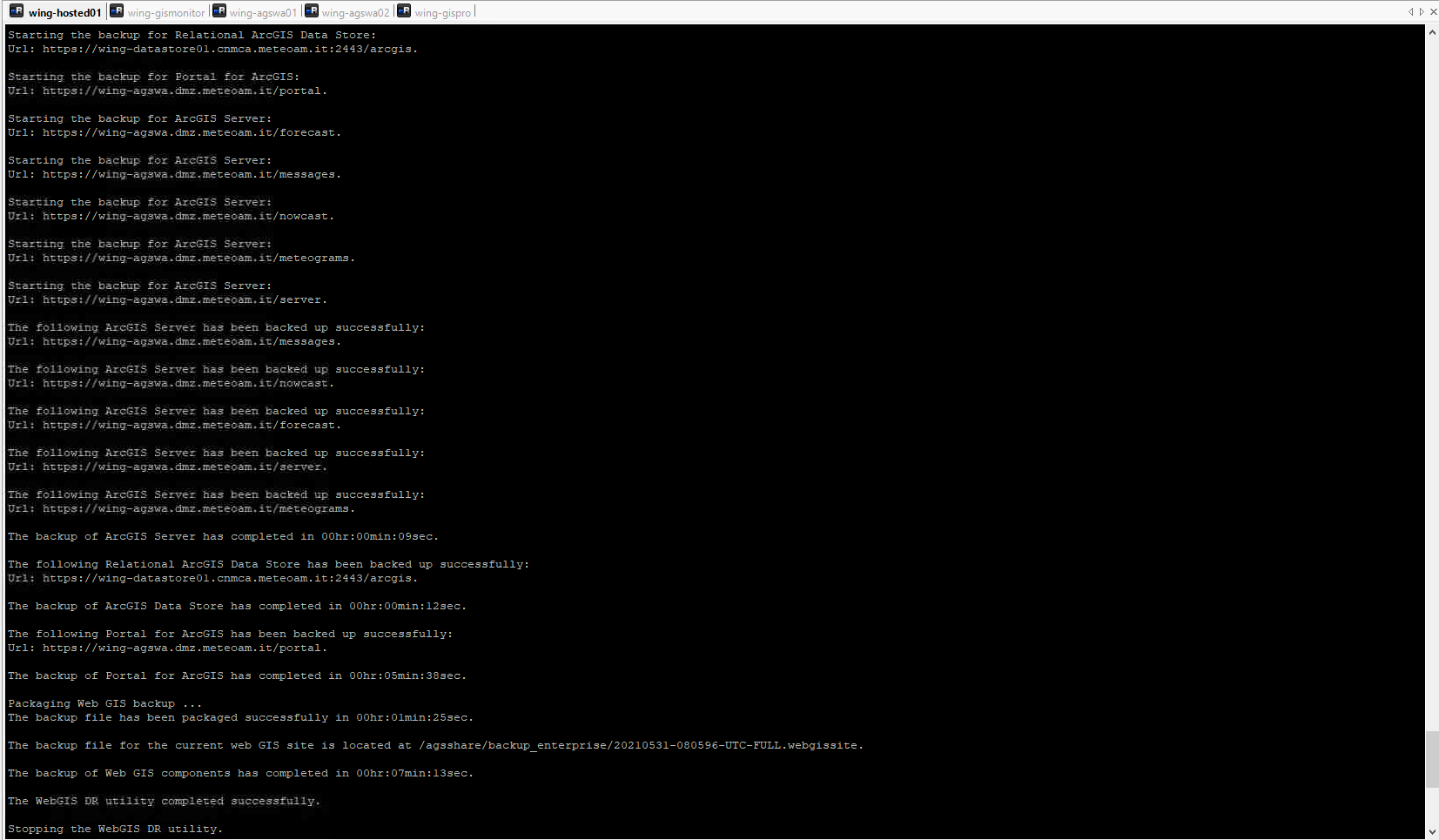
Task: Click 'The backup file has been packaged successfully' line
Action: [x=241, y=717]
